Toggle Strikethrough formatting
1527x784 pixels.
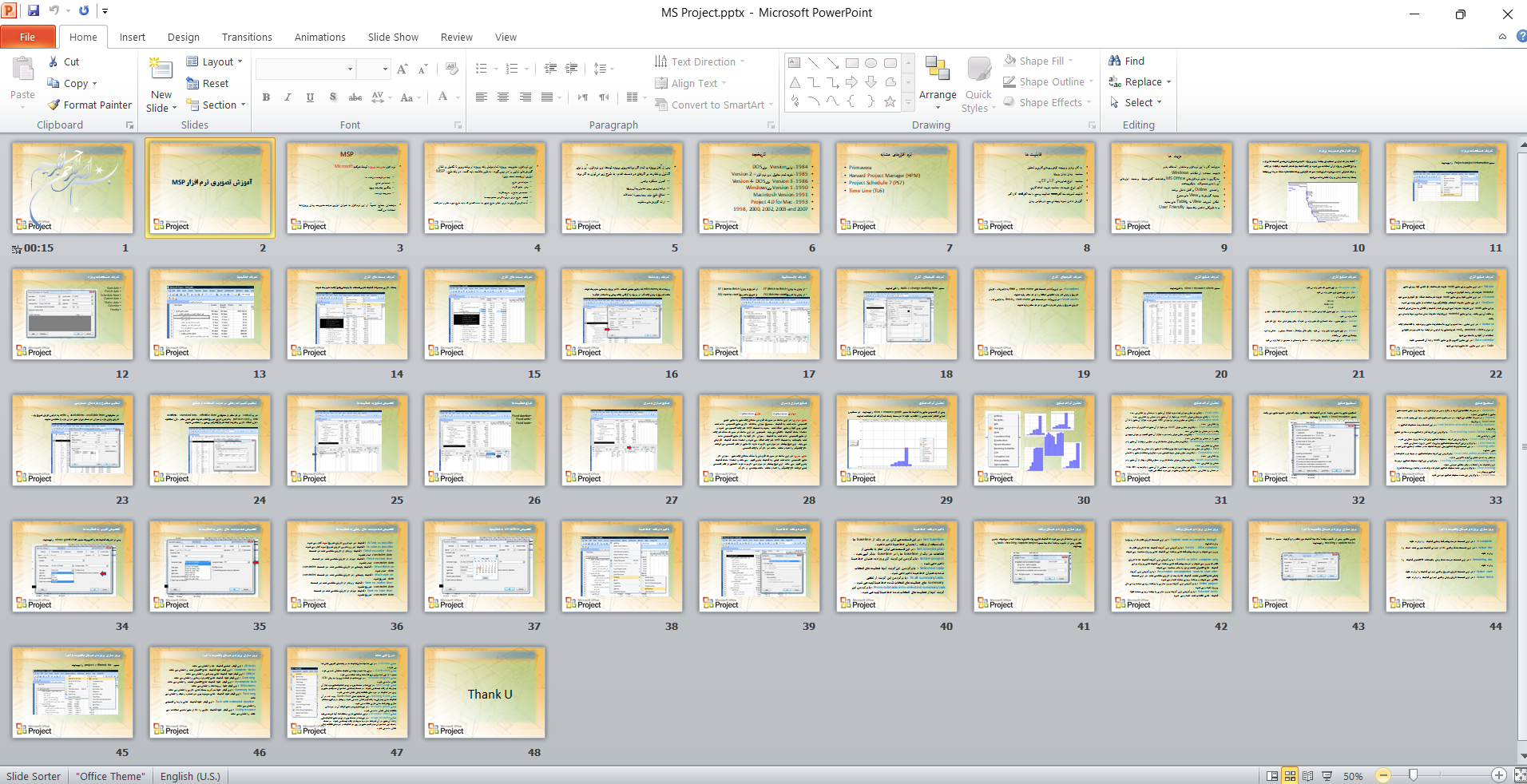tap(355, 97)
